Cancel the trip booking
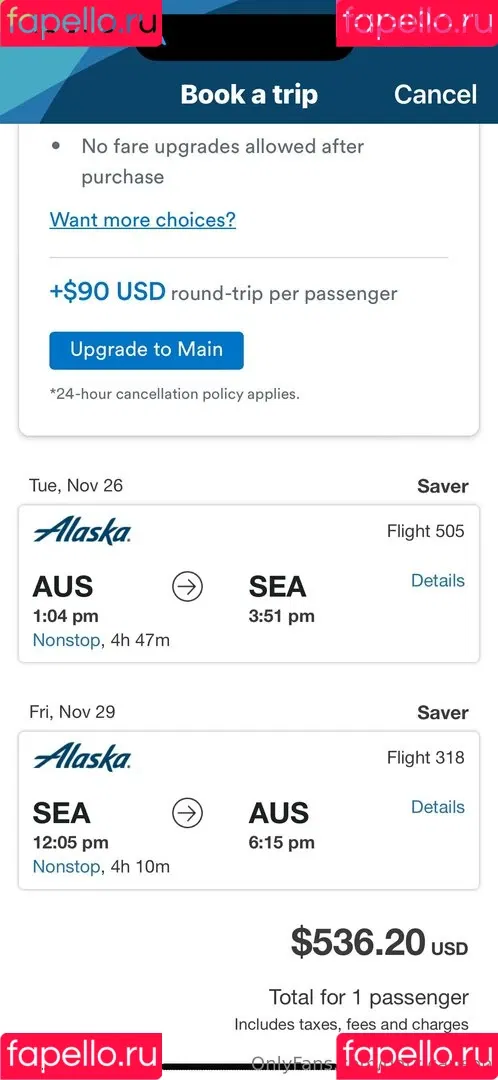498x1080 pixels. (x=435, y=94)
